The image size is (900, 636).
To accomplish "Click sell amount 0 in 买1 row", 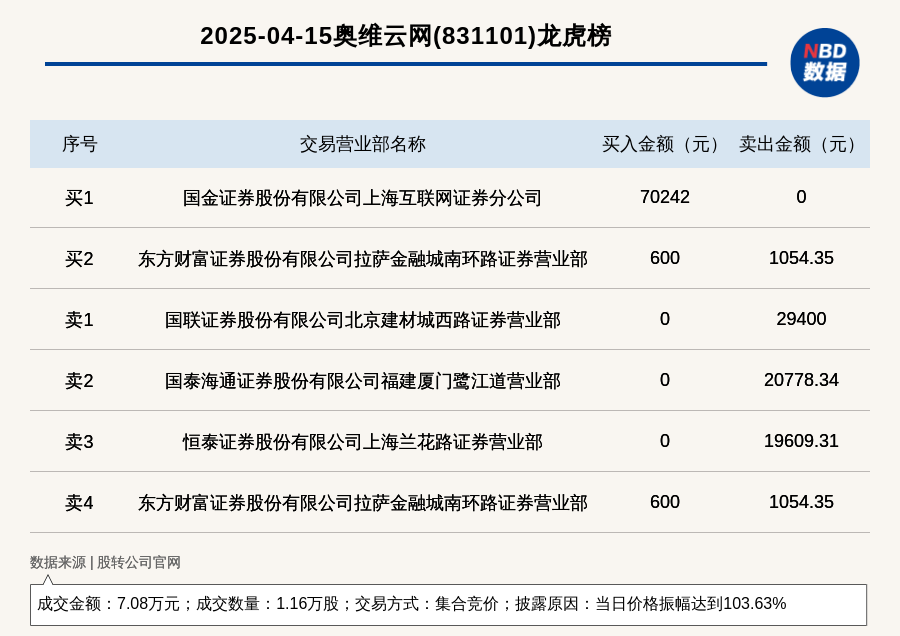I will [x=801, y=197].
